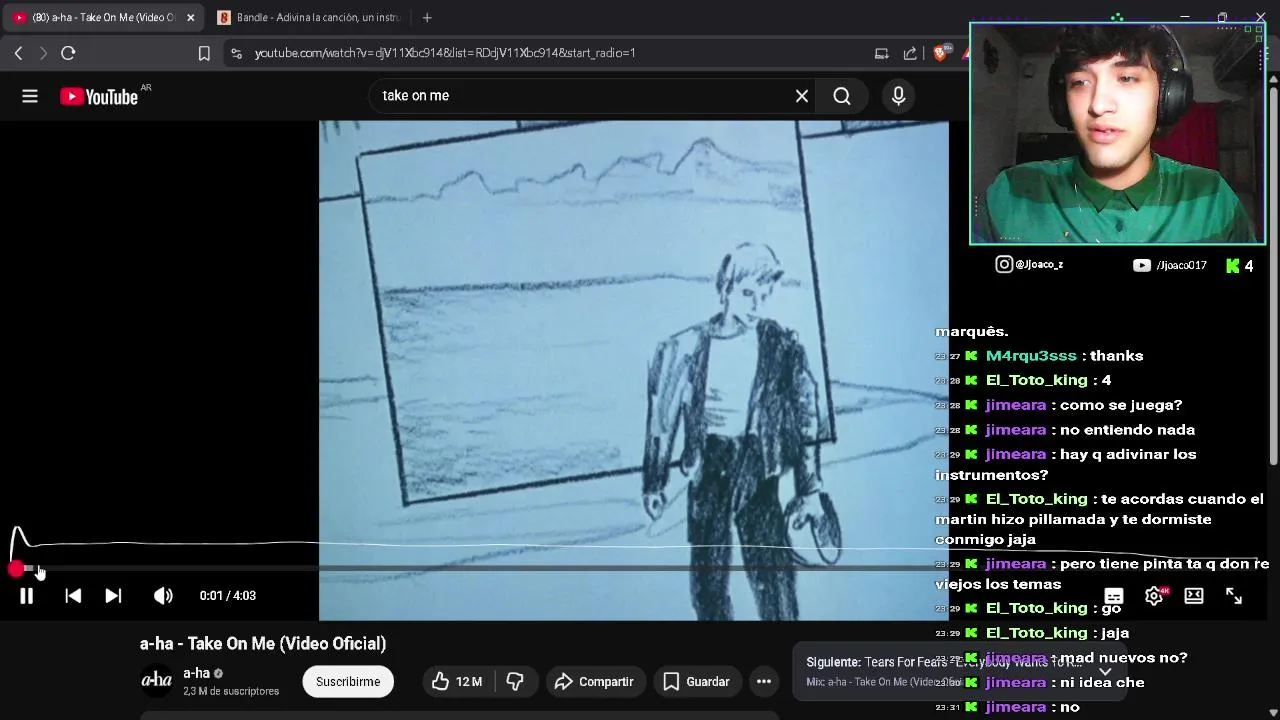Click chat message 'como se juega?'
Image resolution: width=1280 pixels, height=720 pixels.
click(1121, 405)
